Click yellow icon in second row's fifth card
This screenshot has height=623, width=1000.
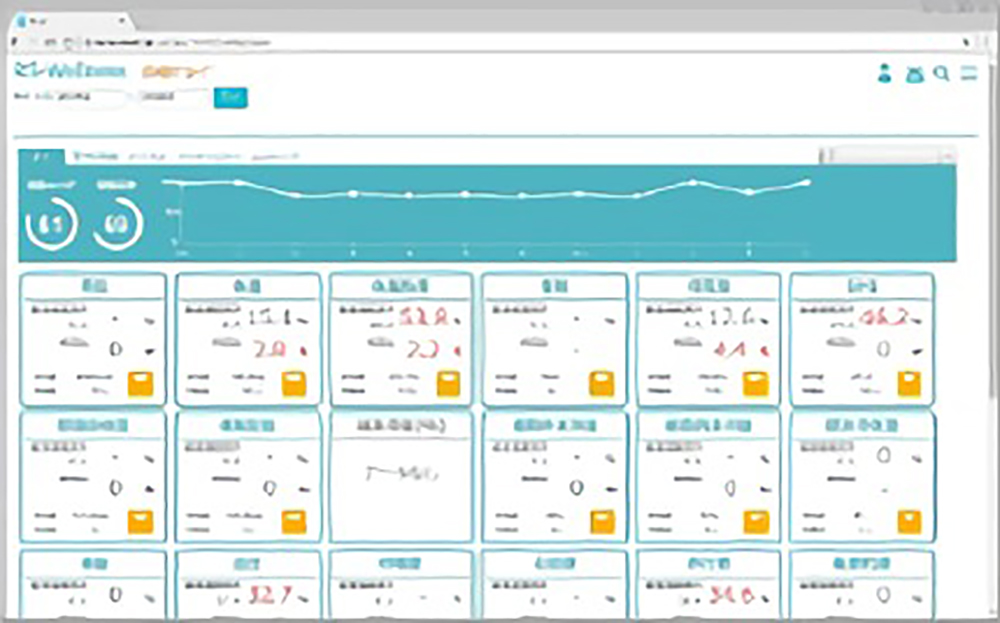(x=756, y=522)
